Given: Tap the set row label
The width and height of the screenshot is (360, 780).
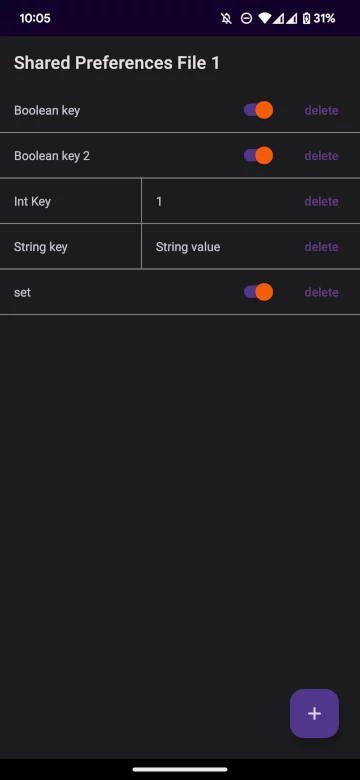Looking at the screenshot, I should [x=22, y=292].
